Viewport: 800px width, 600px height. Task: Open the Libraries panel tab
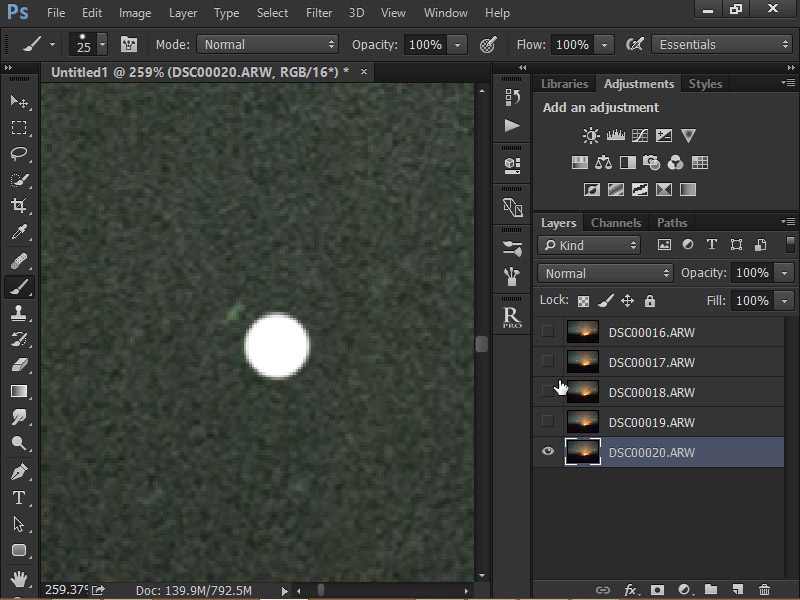tap(565, 84)
